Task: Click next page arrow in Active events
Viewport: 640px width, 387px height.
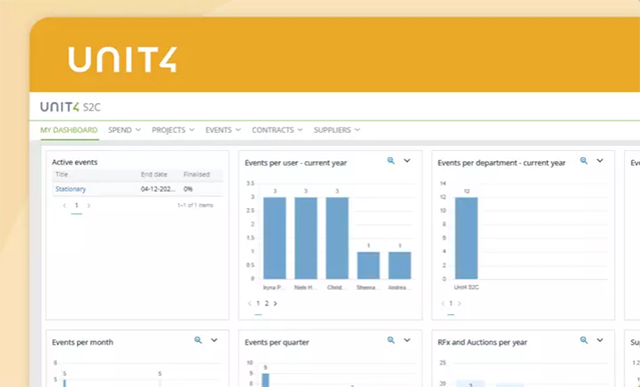Action: [89, 205]
